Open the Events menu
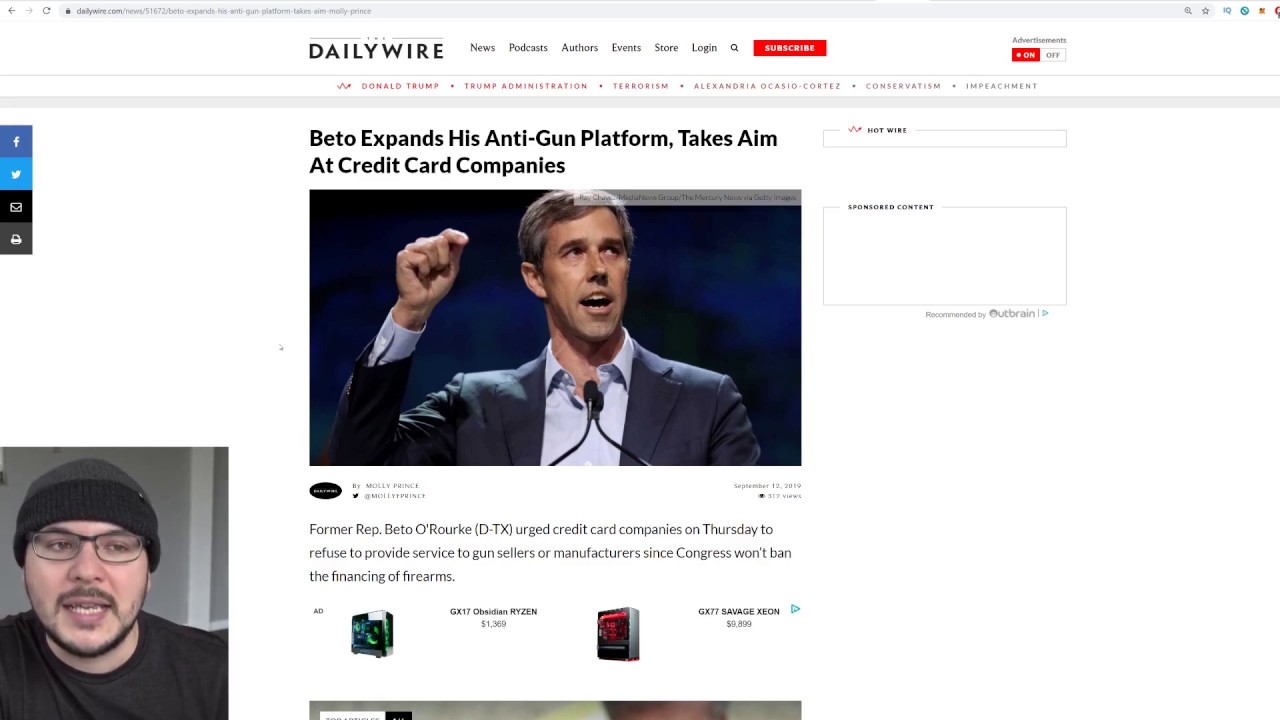Viewport: 1280px width, 720px height. click(x=626, y=48)
